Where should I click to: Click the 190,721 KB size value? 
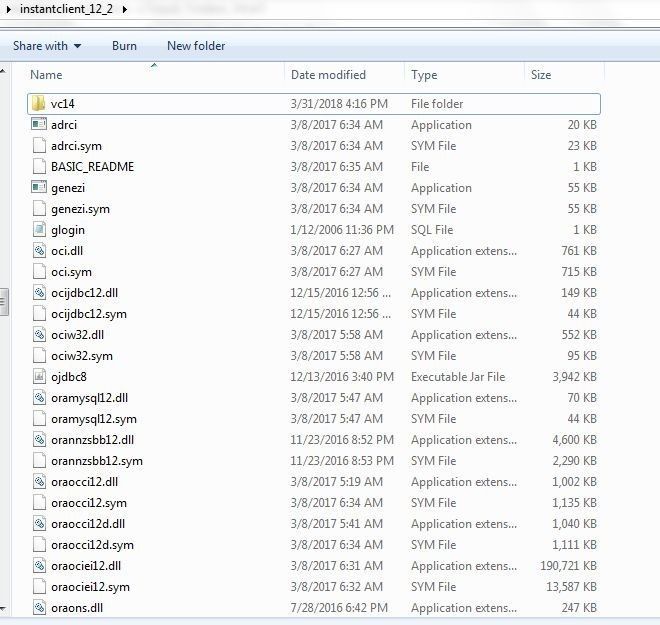pos(569,566)
